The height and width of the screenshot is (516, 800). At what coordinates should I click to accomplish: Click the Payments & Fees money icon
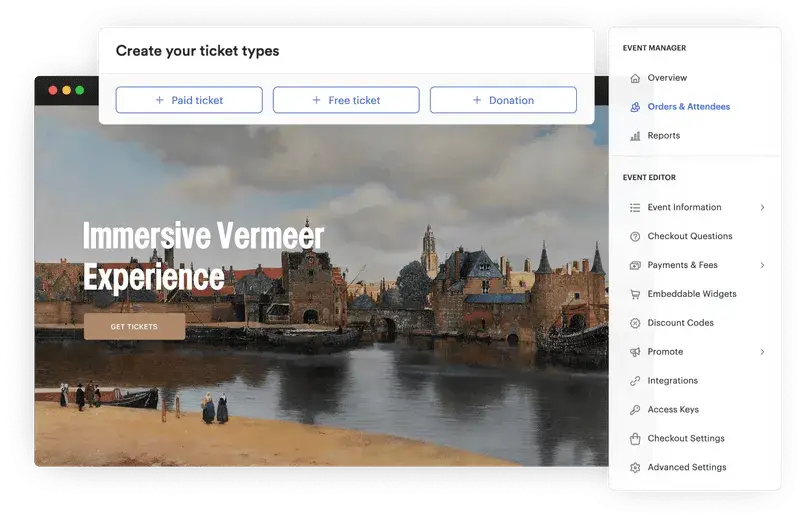[x=635, y=265]
